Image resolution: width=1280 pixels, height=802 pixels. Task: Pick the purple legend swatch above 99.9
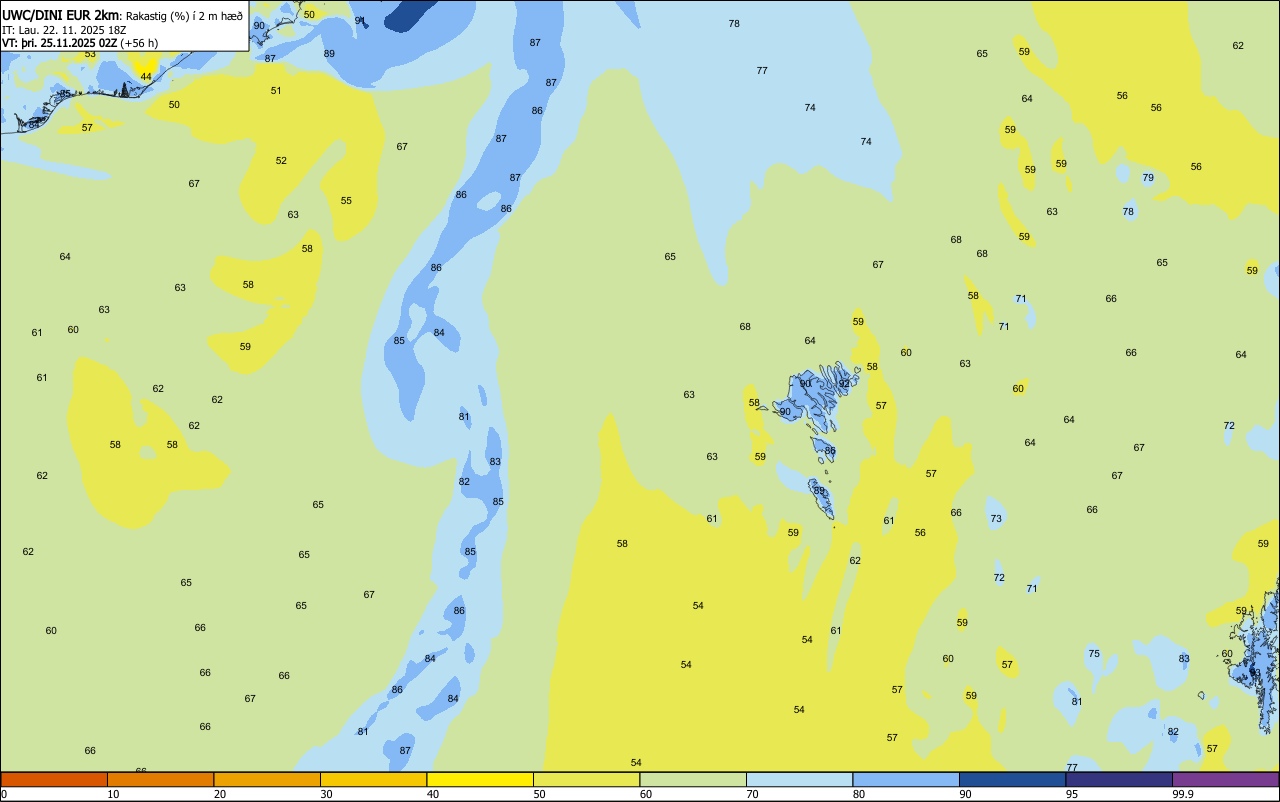point(1226,779)
